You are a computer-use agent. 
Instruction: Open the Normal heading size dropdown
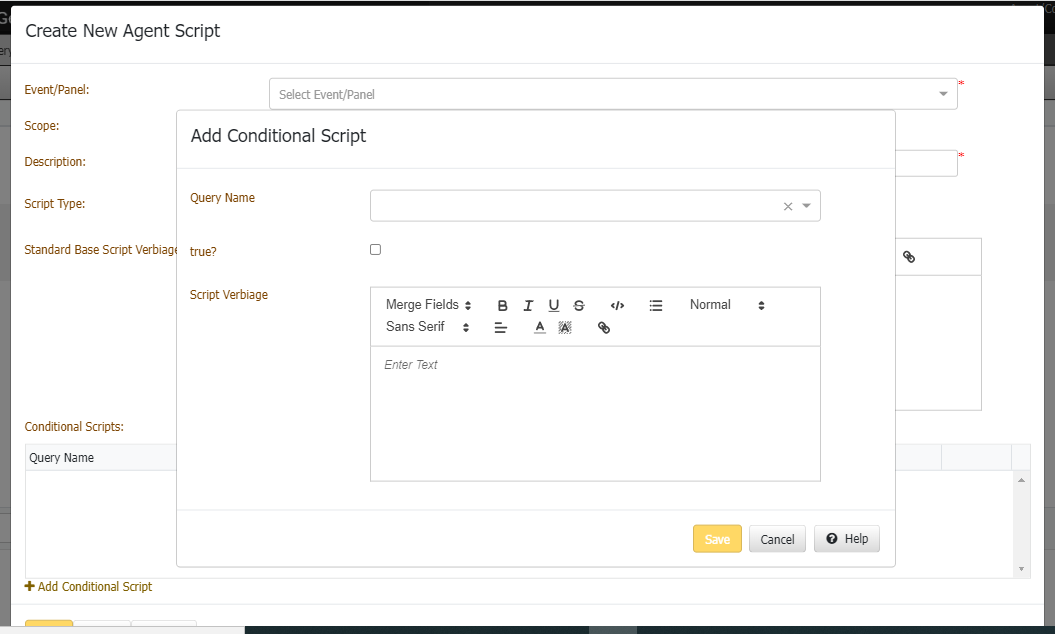[727, 305]
